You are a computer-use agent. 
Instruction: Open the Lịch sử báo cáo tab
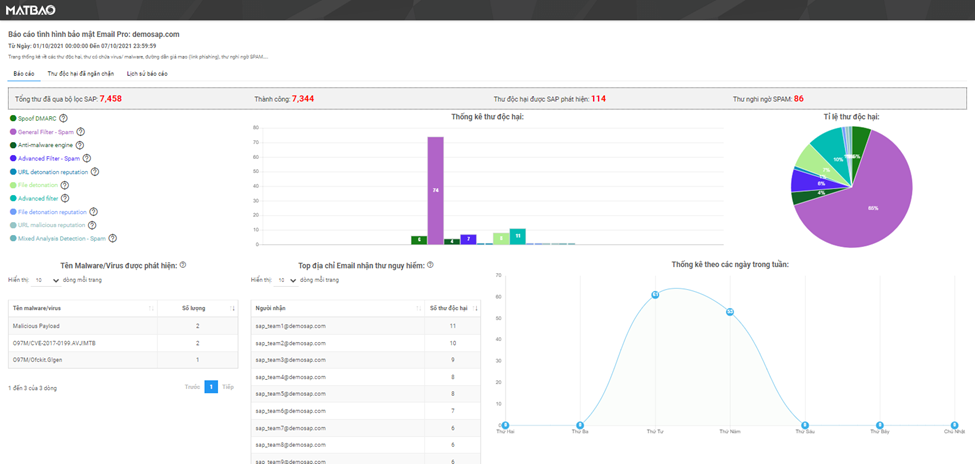147,74
